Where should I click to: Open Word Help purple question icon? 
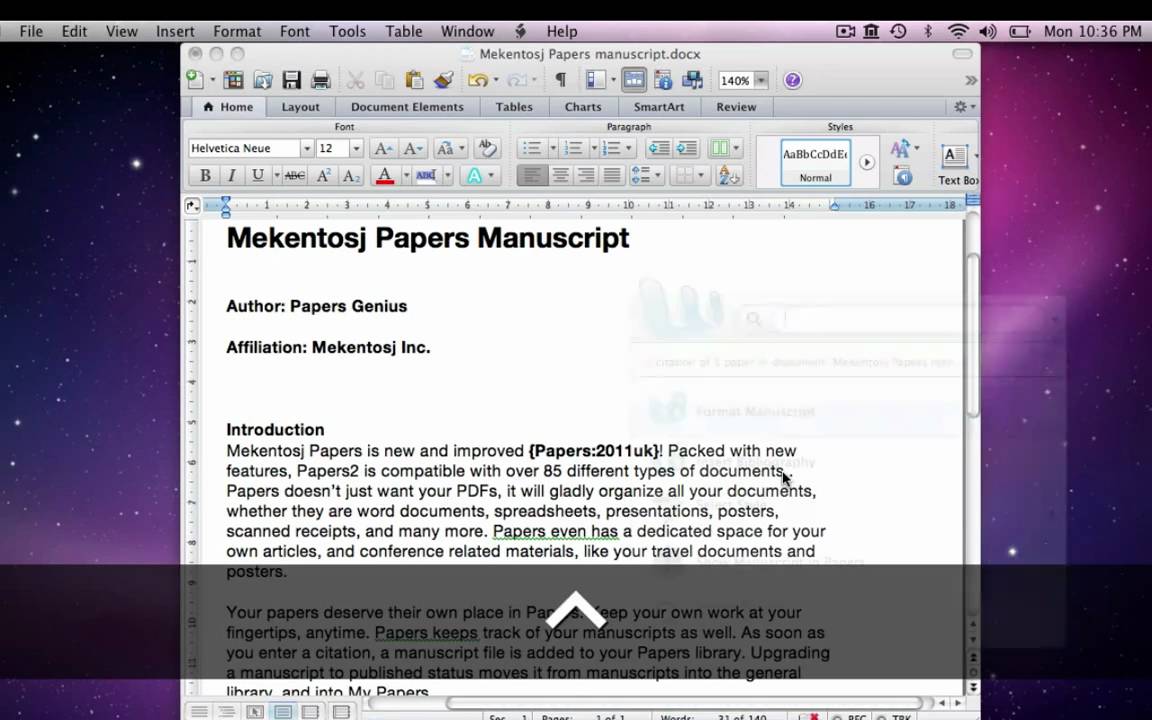792,80
